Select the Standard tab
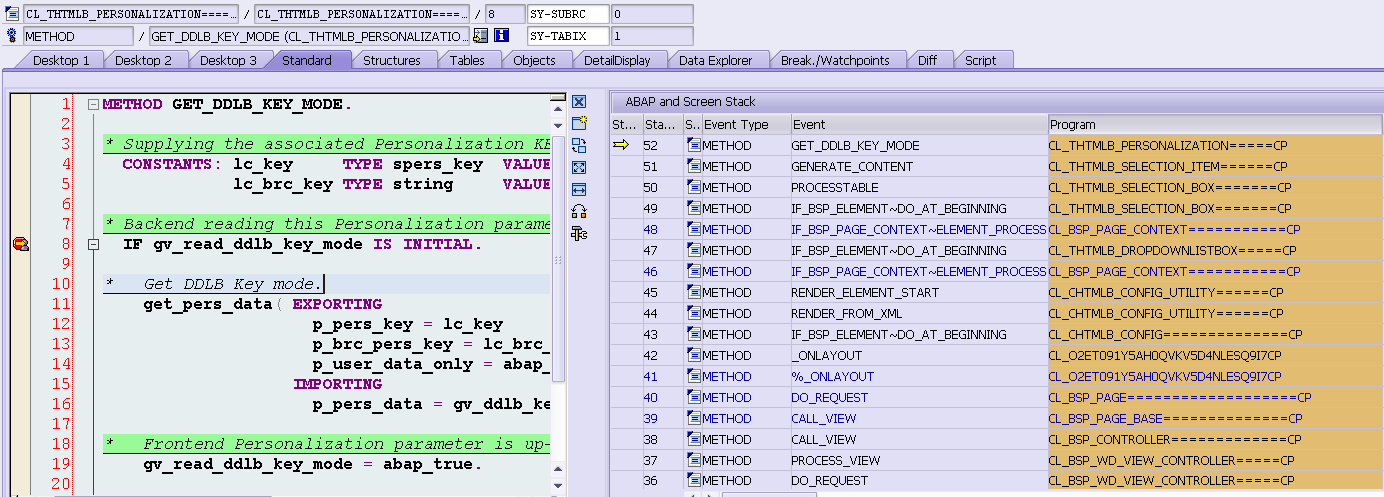The image size is (1384, 497). (x=307, y=60)
